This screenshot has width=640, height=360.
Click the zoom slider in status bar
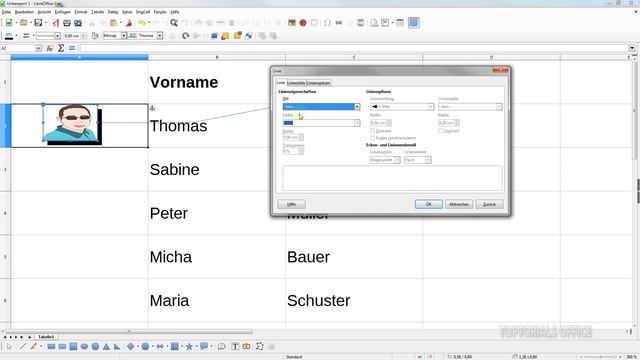click(600, 357)
